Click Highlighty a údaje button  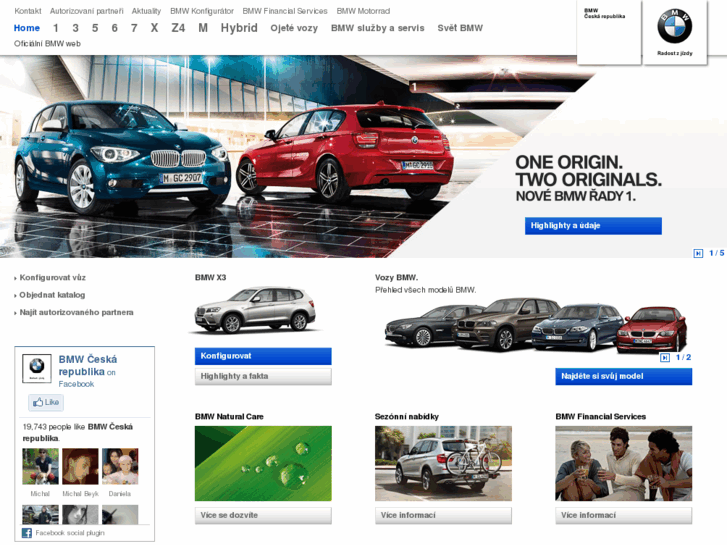593,226
